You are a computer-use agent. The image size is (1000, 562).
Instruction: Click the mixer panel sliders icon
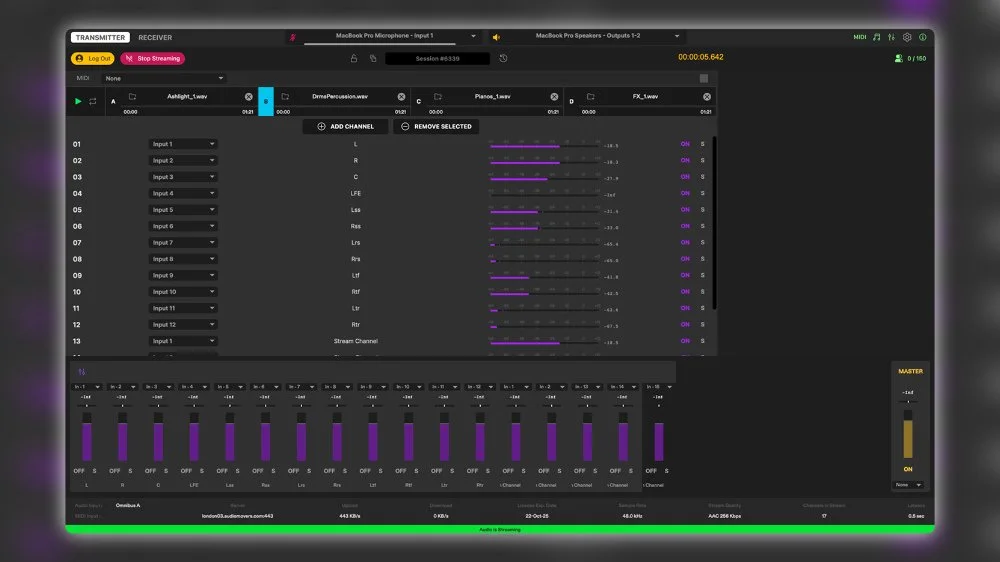point(82,372)
